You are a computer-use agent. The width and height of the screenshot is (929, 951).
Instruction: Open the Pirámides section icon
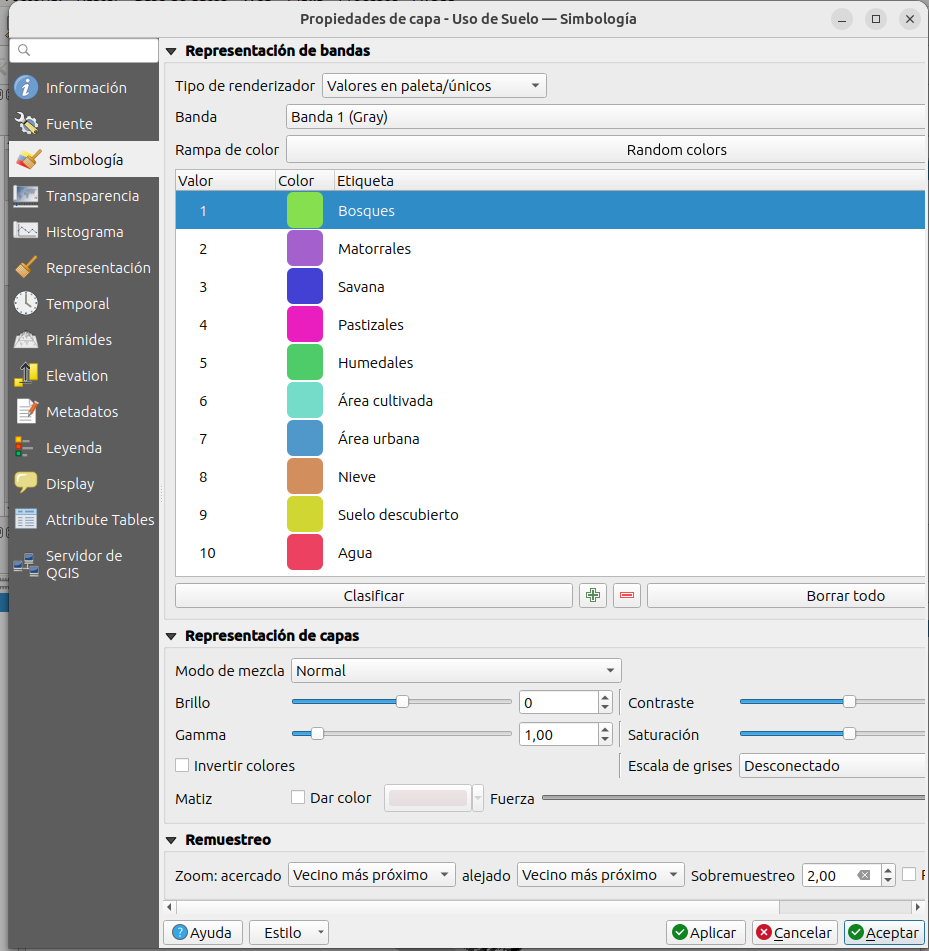[26, 340]
